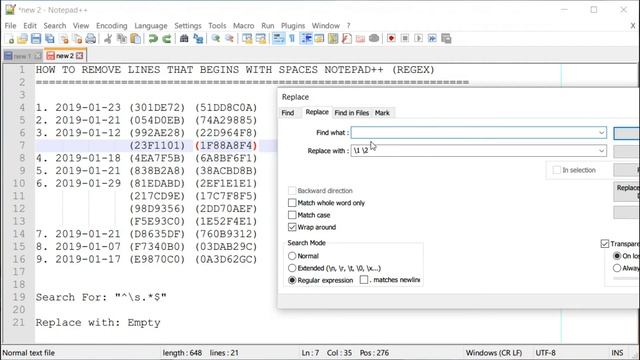Click the Save Recorded Macro icon
This screenshot has height=360, width=640.
(446, 39)
